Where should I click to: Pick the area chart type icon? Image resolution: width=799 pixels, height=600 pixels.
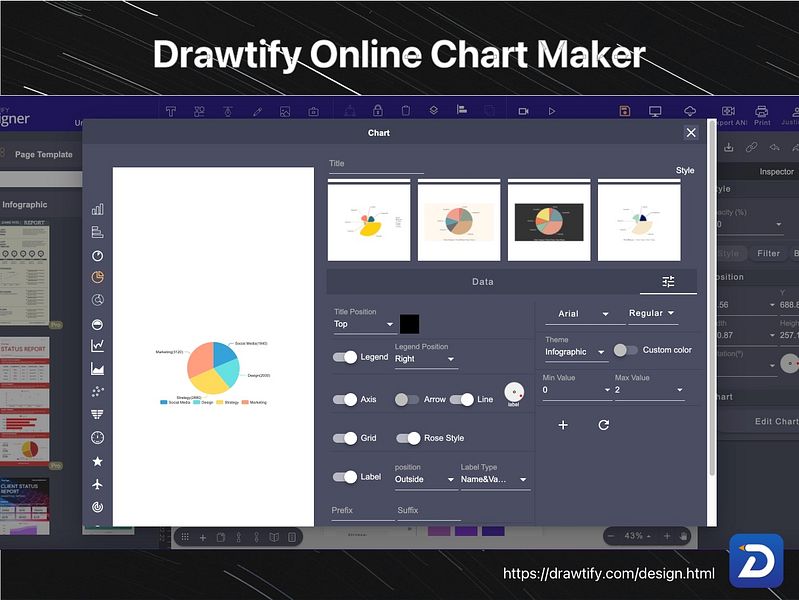click(97, 369)
